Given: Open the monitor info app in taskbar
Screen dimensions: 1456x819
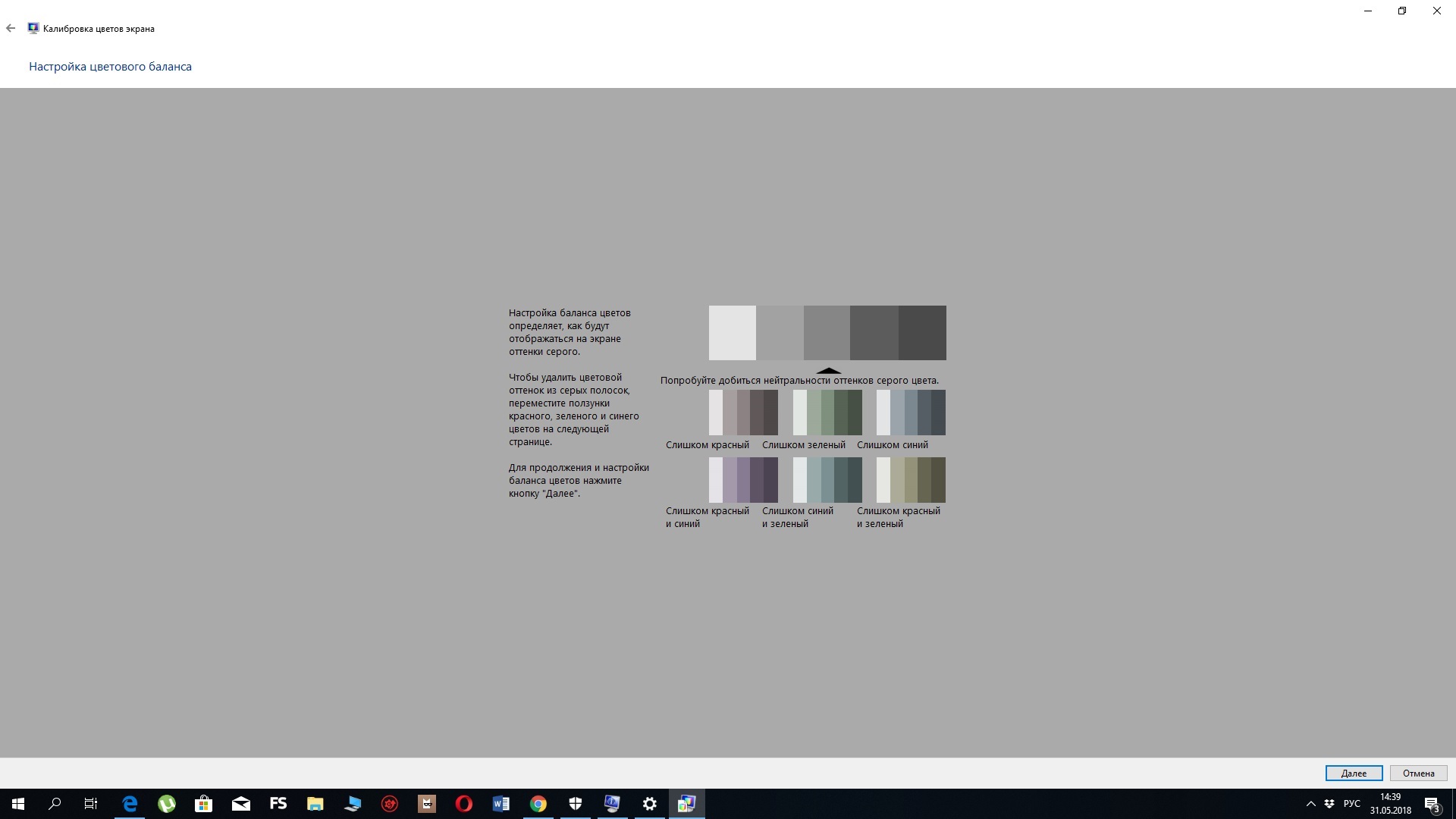Looking at the screenshot, I should 612,804.
